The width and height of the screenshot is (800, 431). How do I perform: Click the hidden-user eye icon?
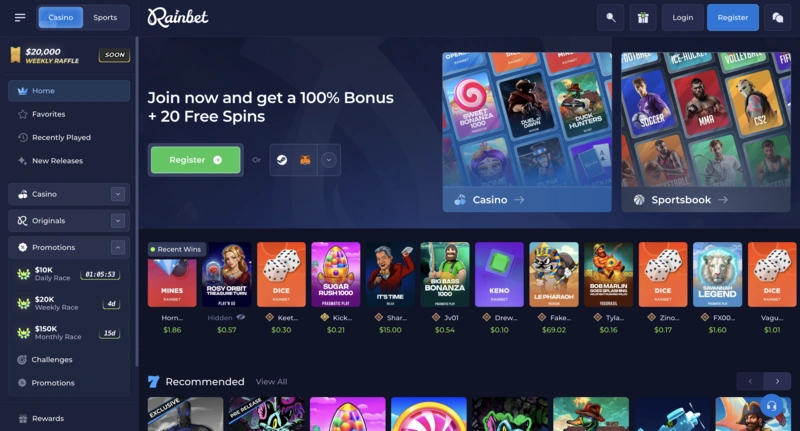coord(241,317)
